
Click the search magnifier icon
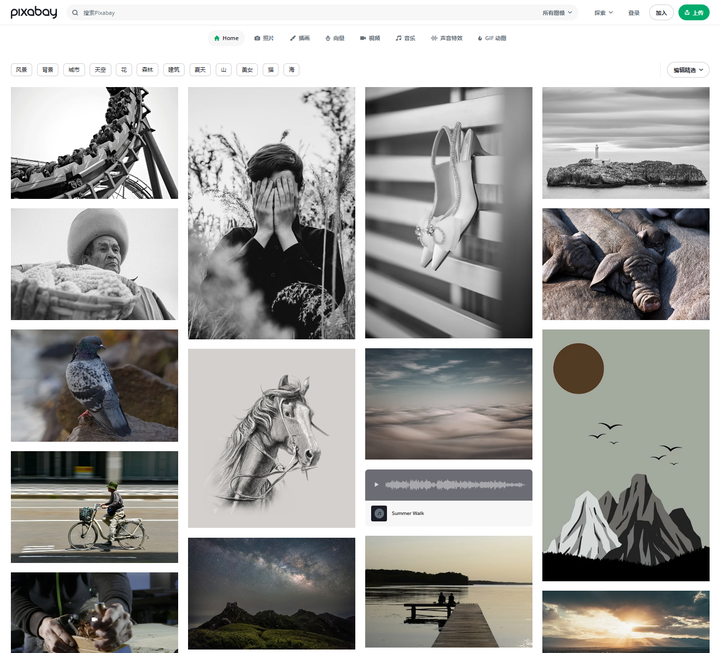point(75,13)
